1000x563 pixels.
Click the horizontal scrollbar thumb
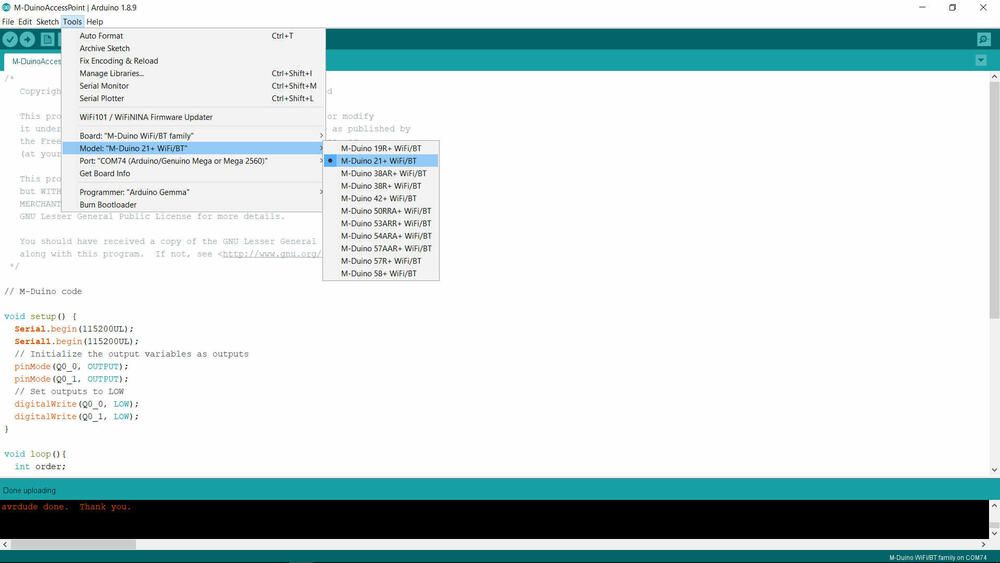pyautogui.click(x=73, y=545)
